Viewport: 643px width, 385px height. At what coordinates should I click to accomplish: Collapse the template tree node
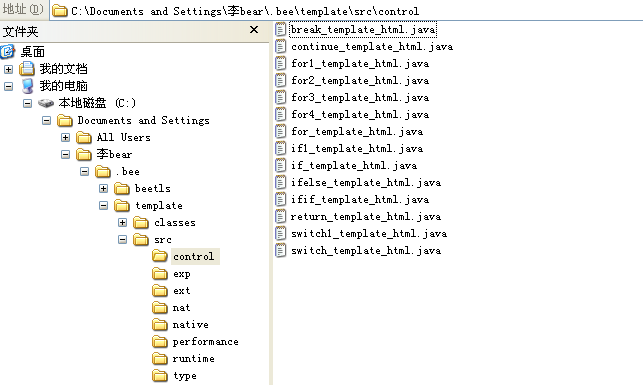pyautogui.click(x=103, y=205)
